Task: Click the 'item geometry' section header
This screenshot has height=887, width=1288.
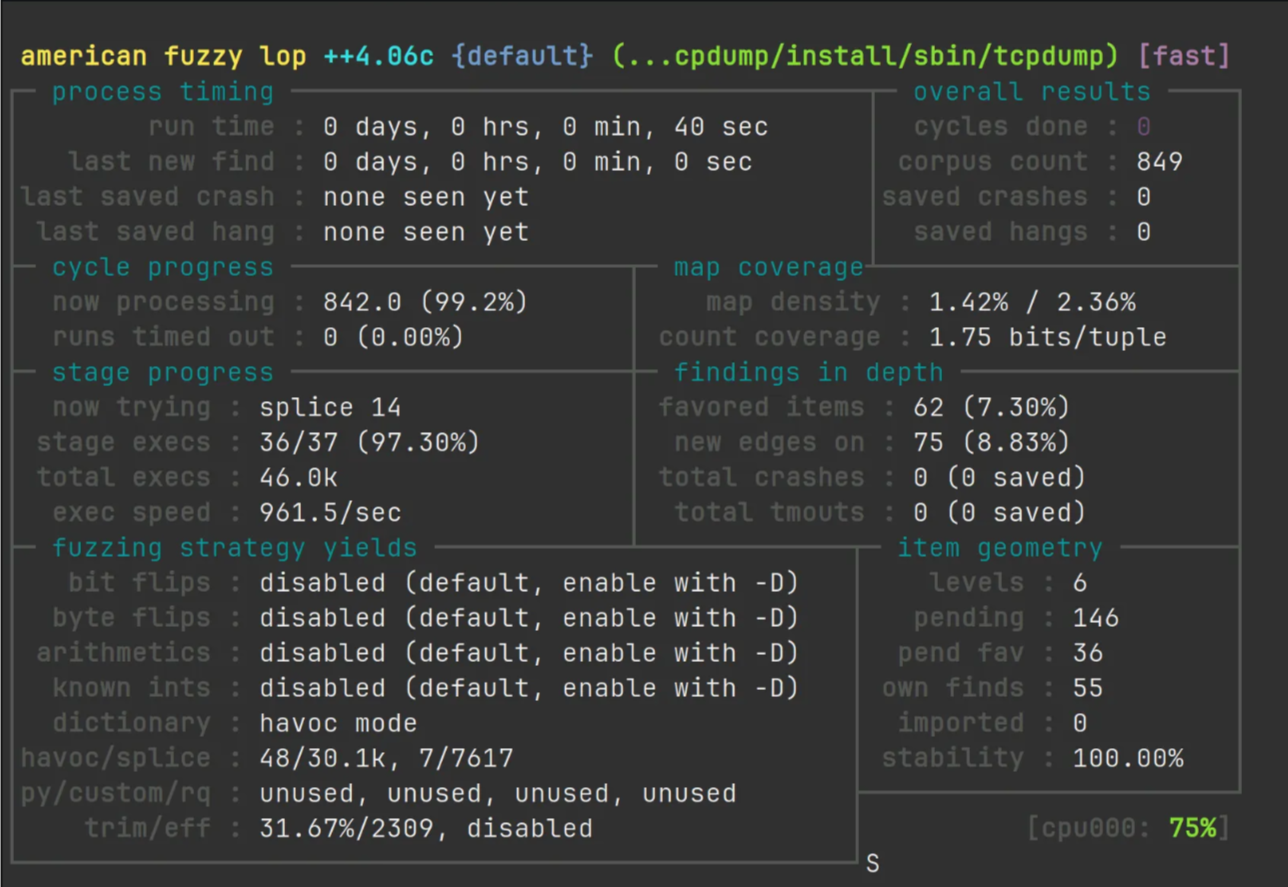Action: (1000, 548)
